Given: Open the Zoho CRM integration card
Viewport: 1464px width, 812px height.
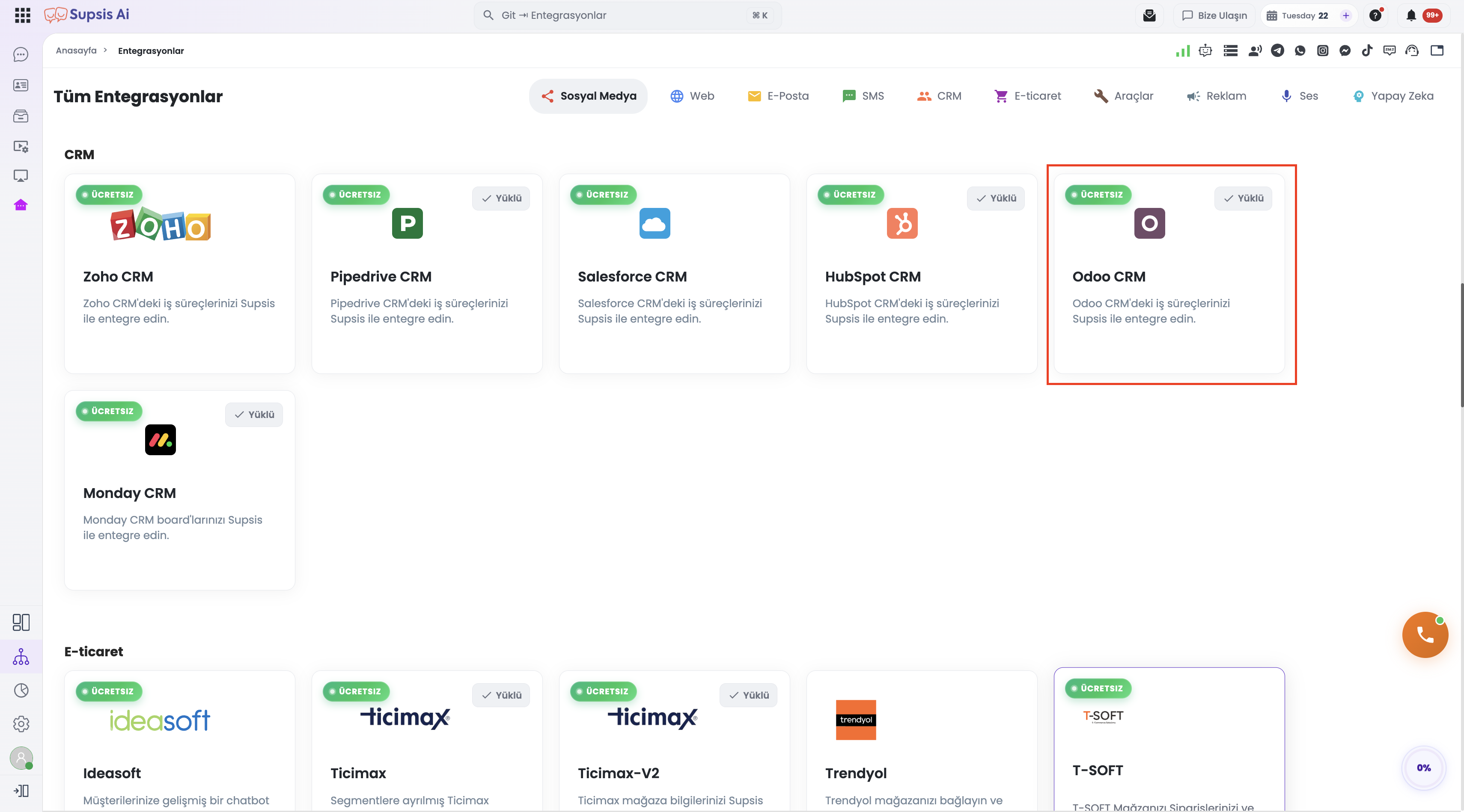Looking at the screenshot, I should [x=180, y=274].
